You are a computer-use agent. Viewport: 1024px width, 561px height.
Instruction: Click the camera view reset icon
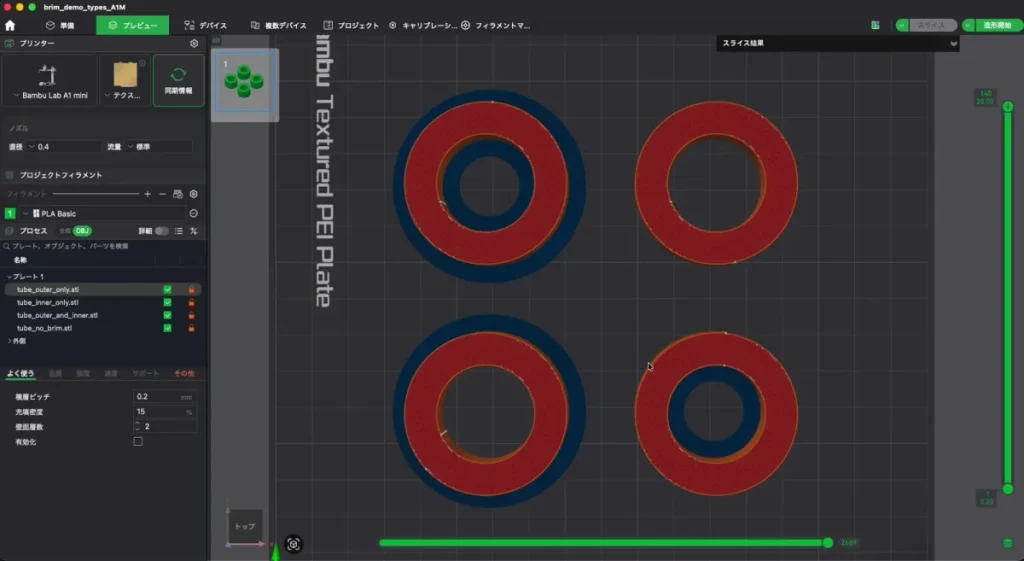coord(293,544)
